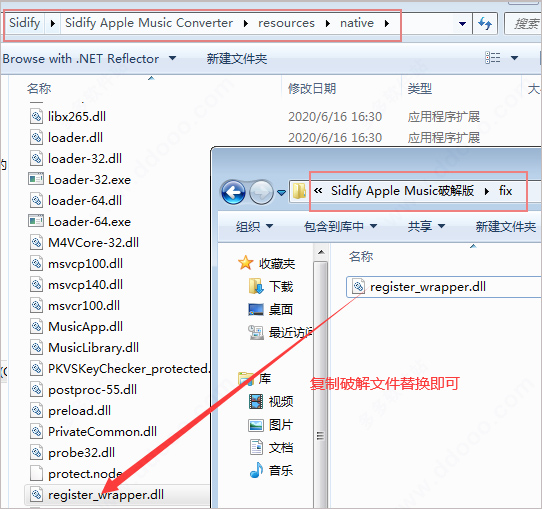
Task: Click the view mode icon in toolbar
Action: [x=492, y=58]
